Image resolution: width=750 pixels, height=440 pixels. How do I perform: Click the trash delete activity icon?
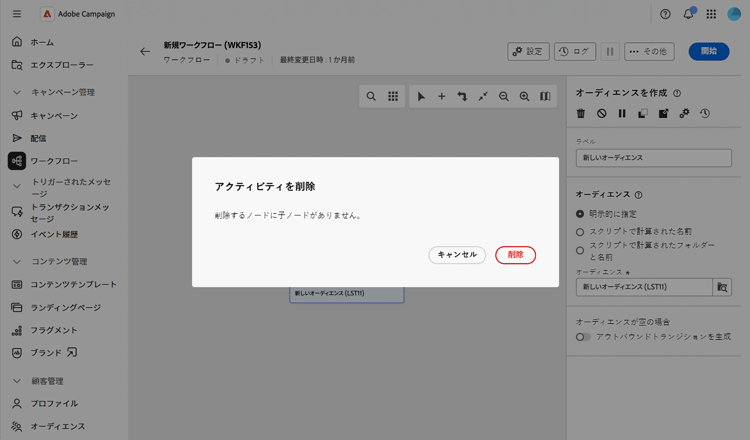click(x=581, y=113)
